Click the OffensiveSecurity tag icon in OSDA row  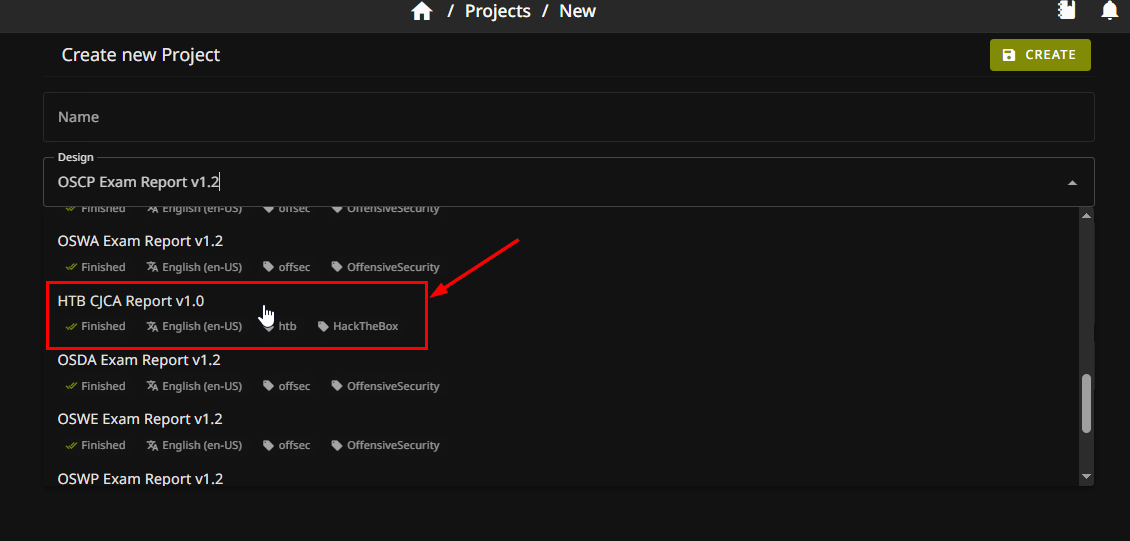point(337,386)
